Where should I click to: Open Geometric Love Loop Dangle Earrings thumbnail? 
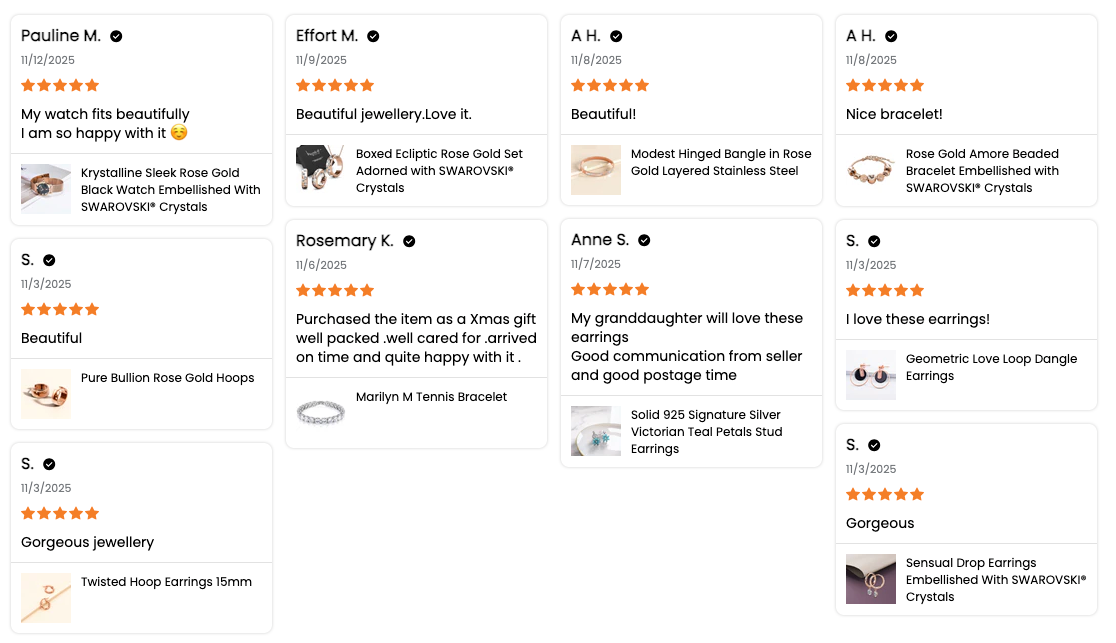click(x=871, y=375)
